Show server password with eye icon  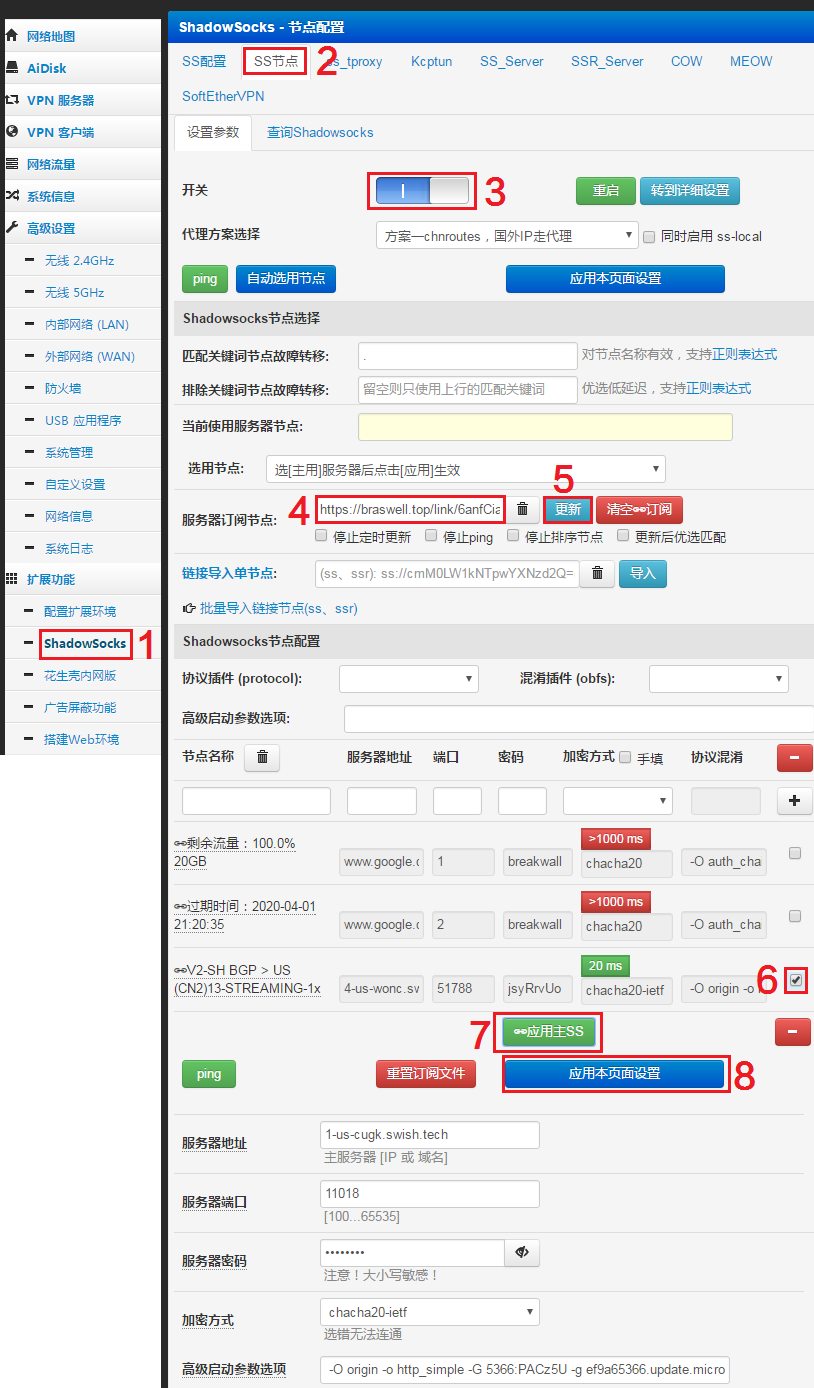(522, 1252)
